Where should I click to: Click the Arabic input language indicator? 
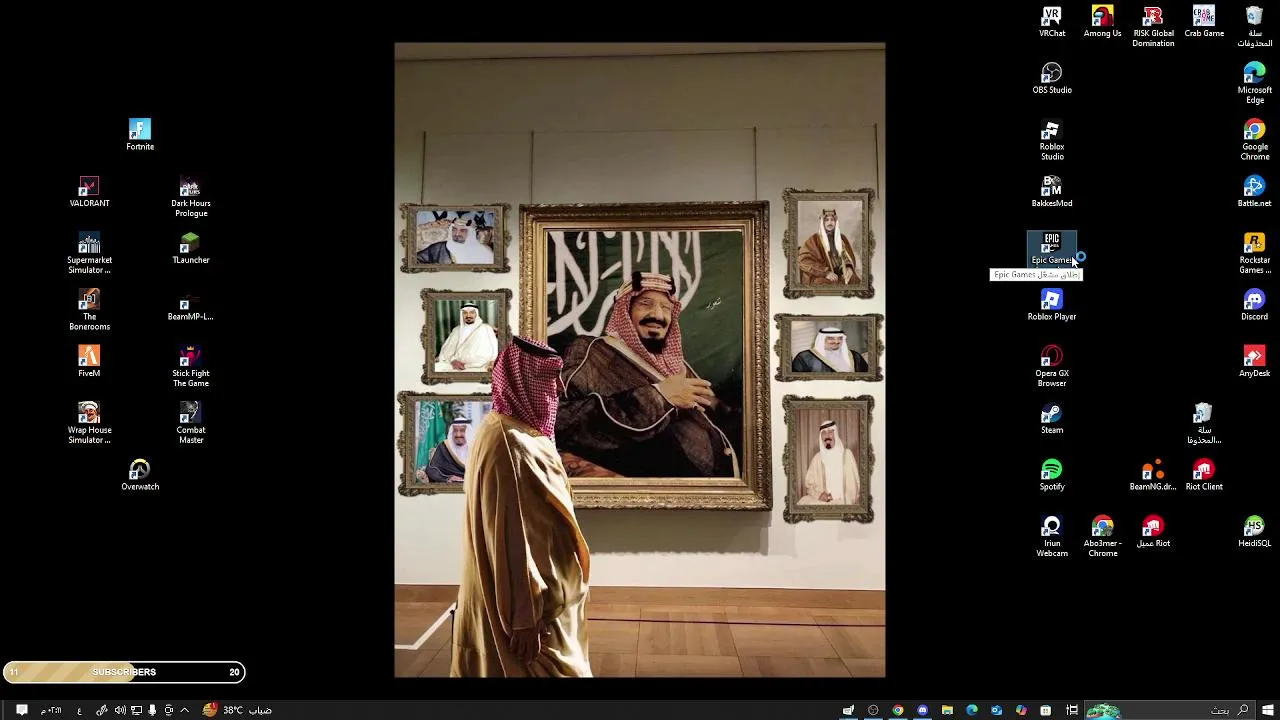point(80,710)
